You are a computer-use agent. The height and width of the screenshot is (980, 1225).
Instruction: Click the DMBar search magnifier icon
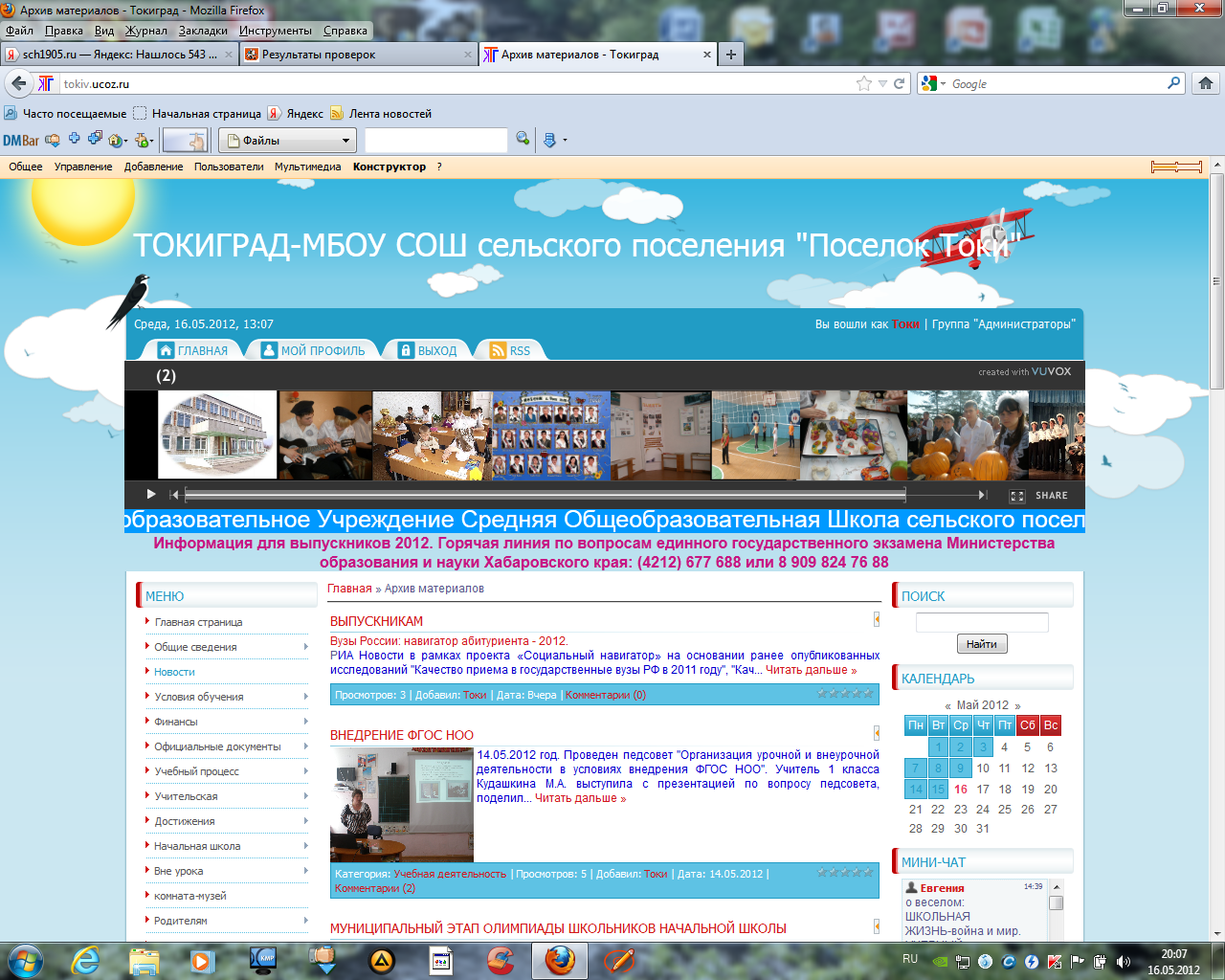[523, 139]
